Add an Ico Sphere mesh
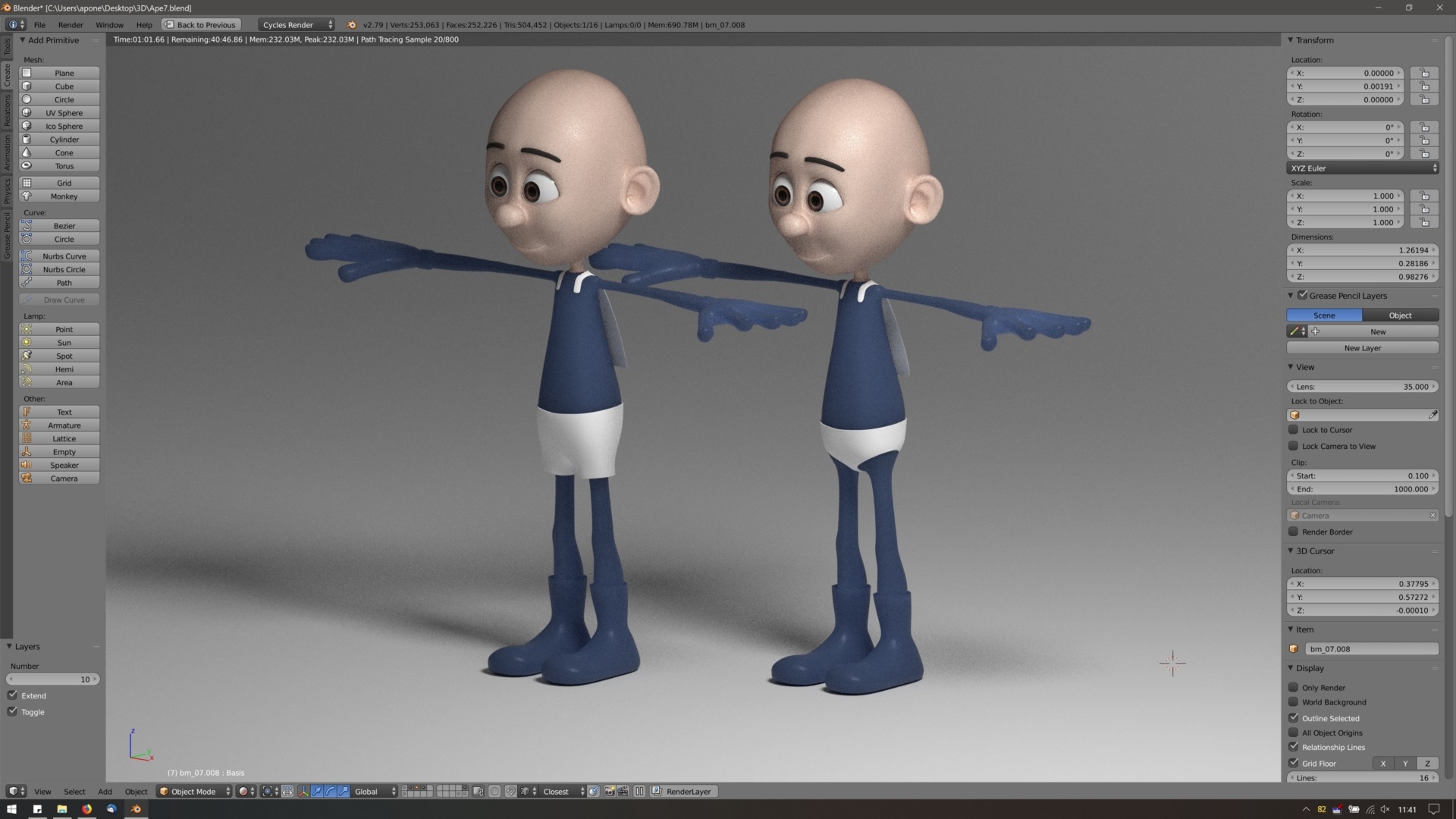 [59, 126]
